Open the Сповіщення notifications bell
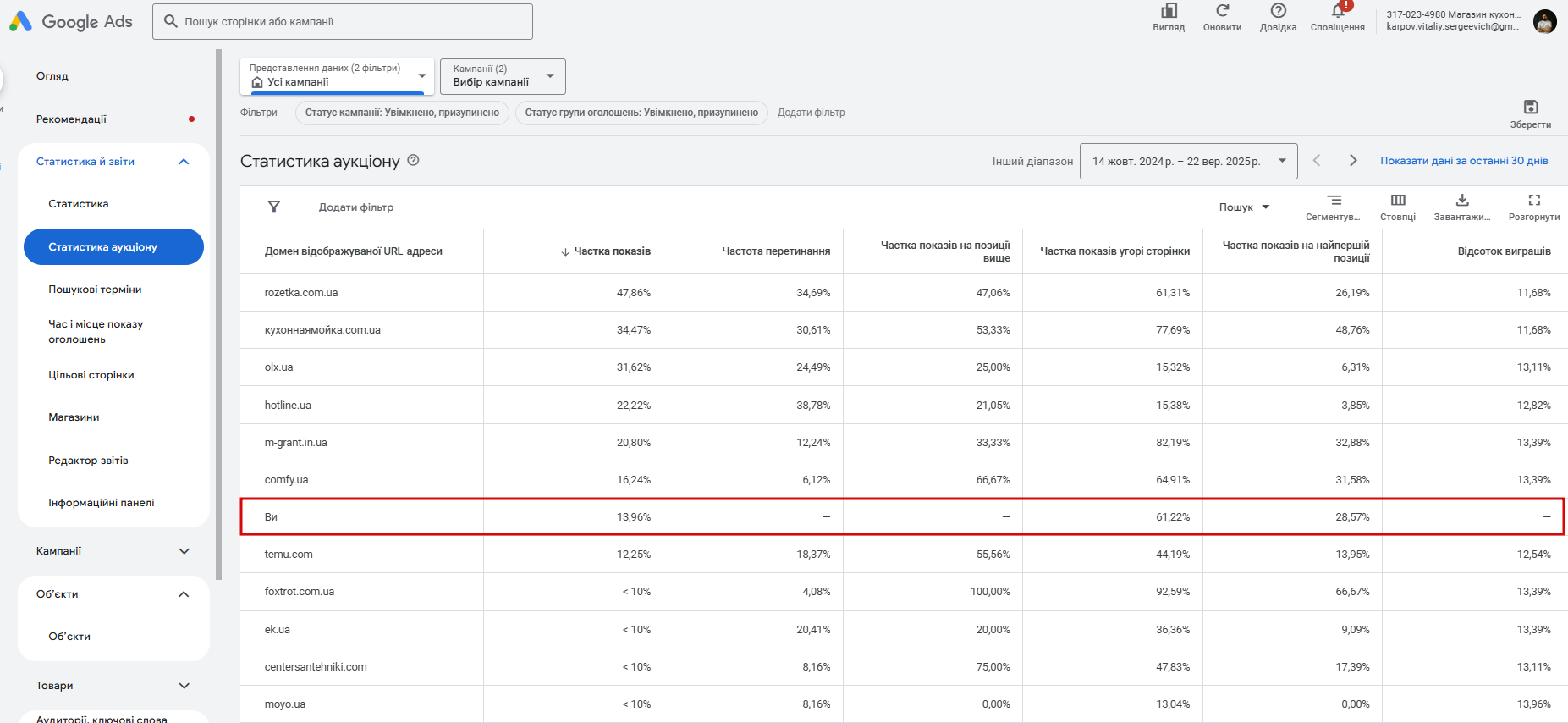 coord(1337,12)
